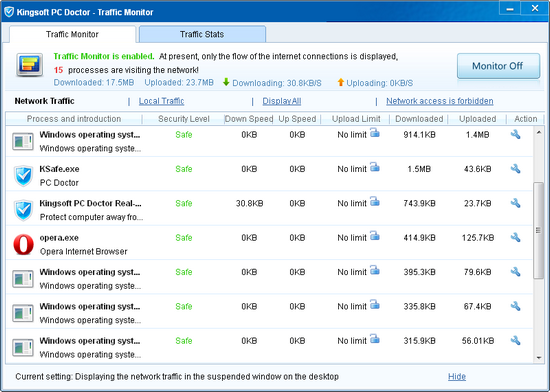Click scrollbar up arrow
550x392 pixels.
538,132
